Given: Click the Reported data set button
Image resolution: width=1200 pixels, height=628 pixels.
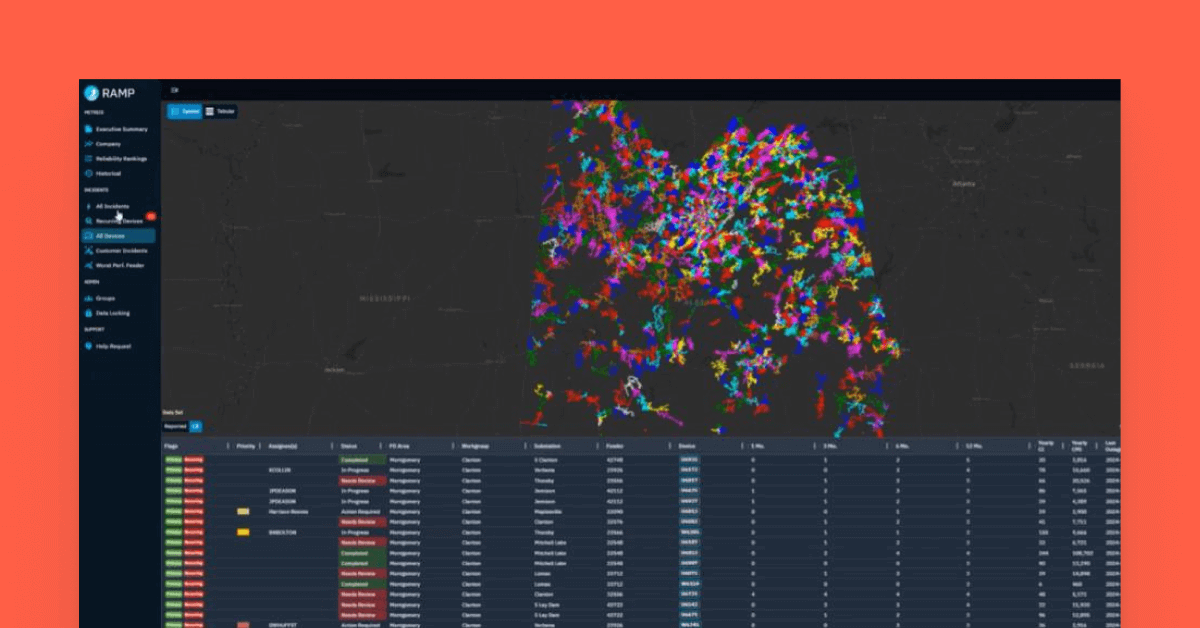Looking at the screenshot, I should coord(175,426).
